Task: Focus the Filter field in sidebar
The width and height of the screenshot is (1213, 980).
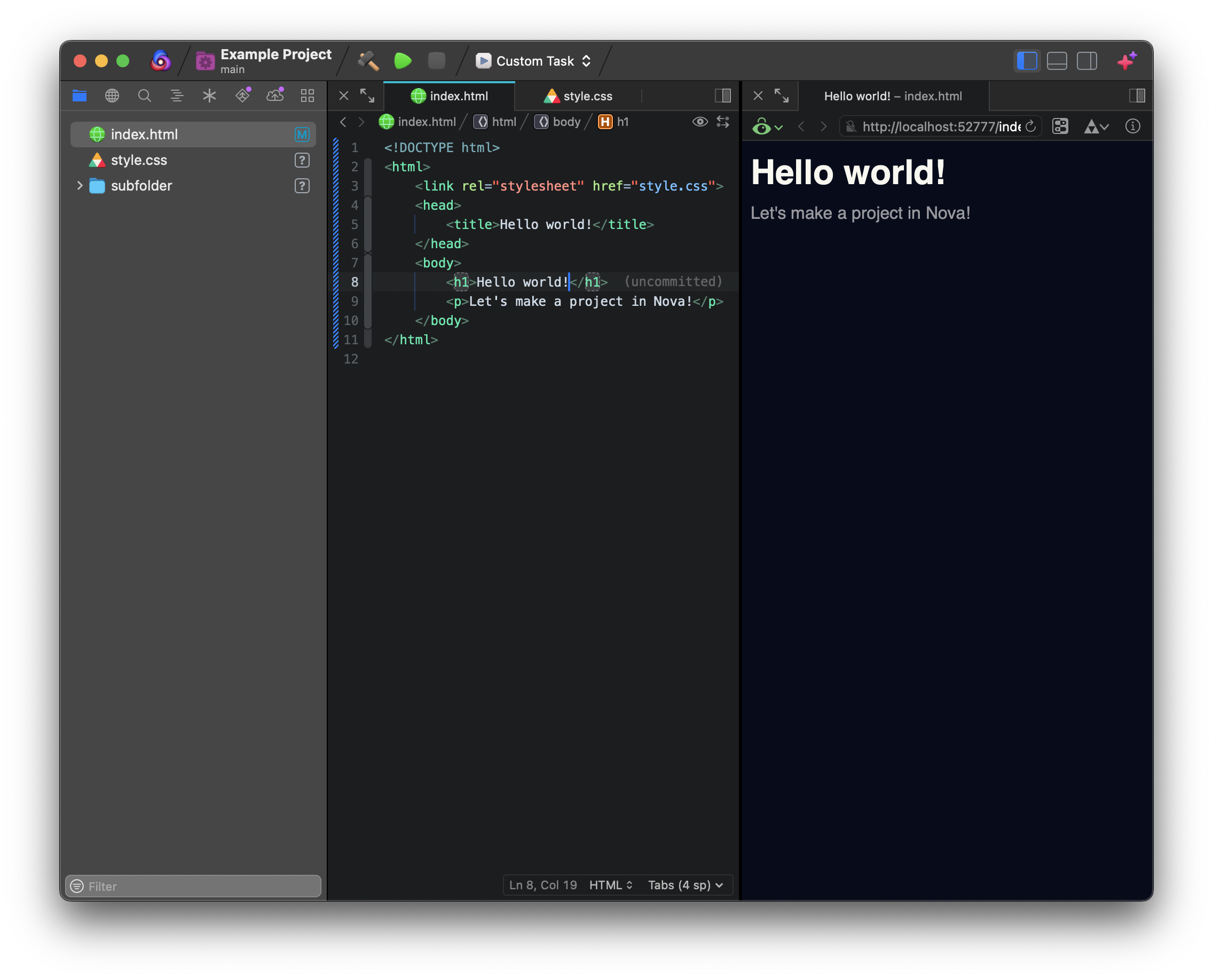Action: 193,887
